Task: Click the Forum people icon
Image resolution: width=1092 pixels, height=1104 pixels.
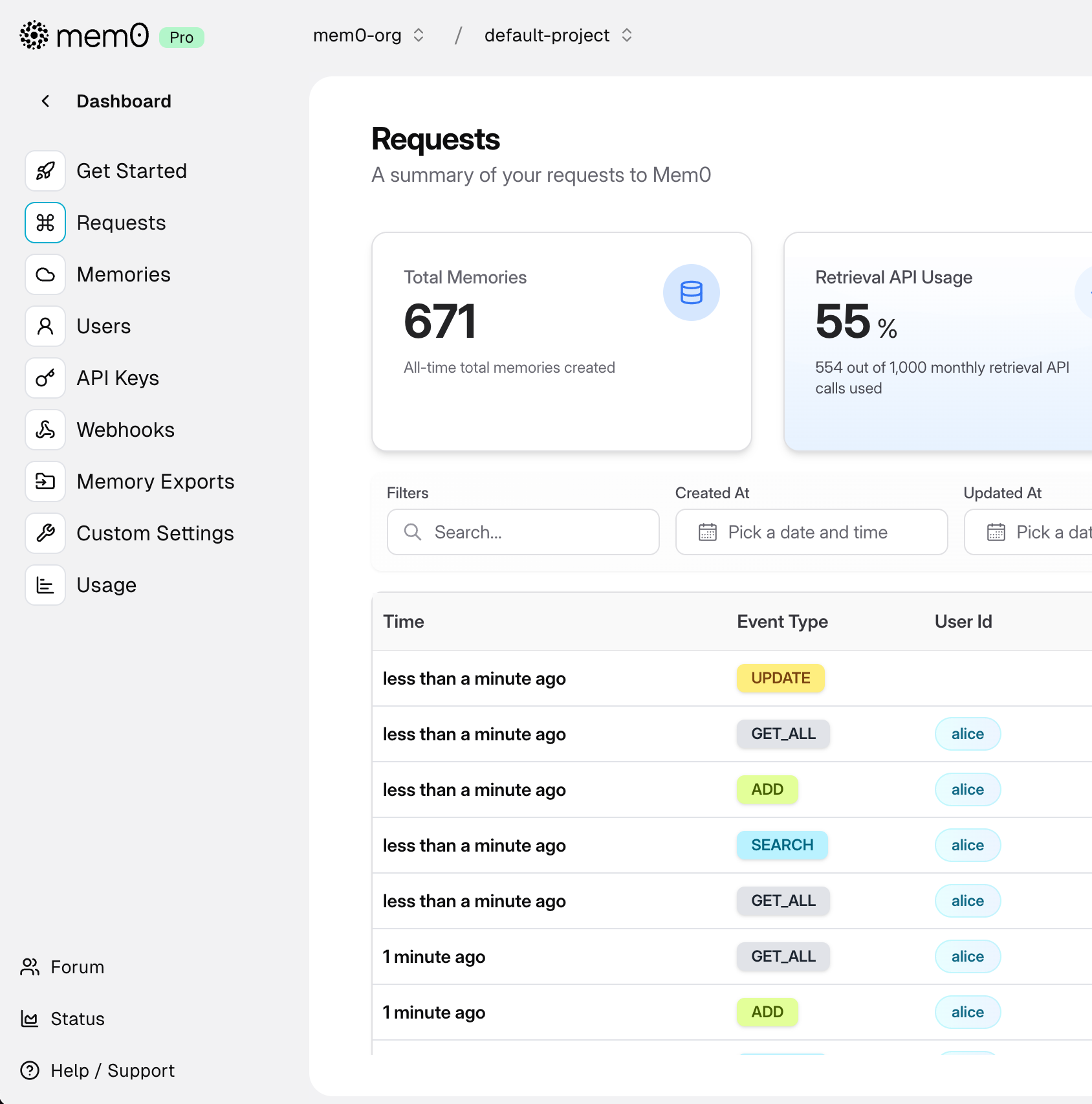Action: click(x=30, y=967)
